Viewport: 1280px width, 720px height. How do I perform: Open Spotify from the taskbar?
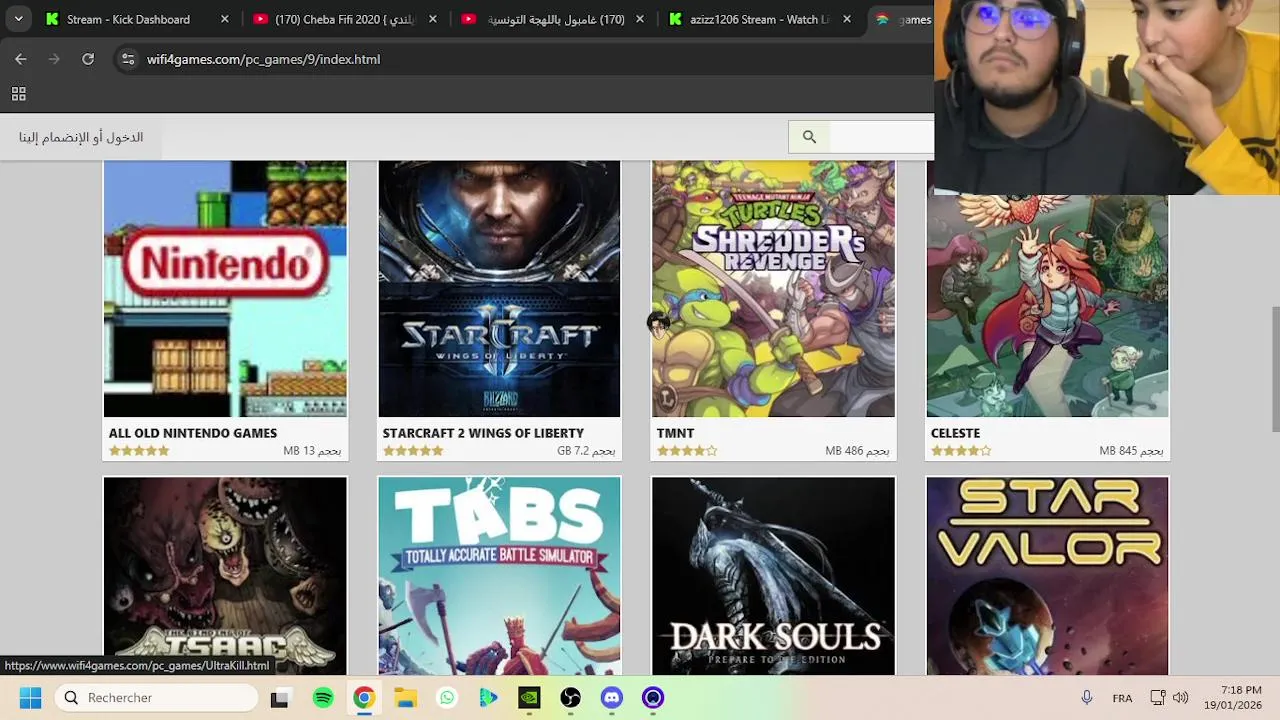click(x=323, y=698)
